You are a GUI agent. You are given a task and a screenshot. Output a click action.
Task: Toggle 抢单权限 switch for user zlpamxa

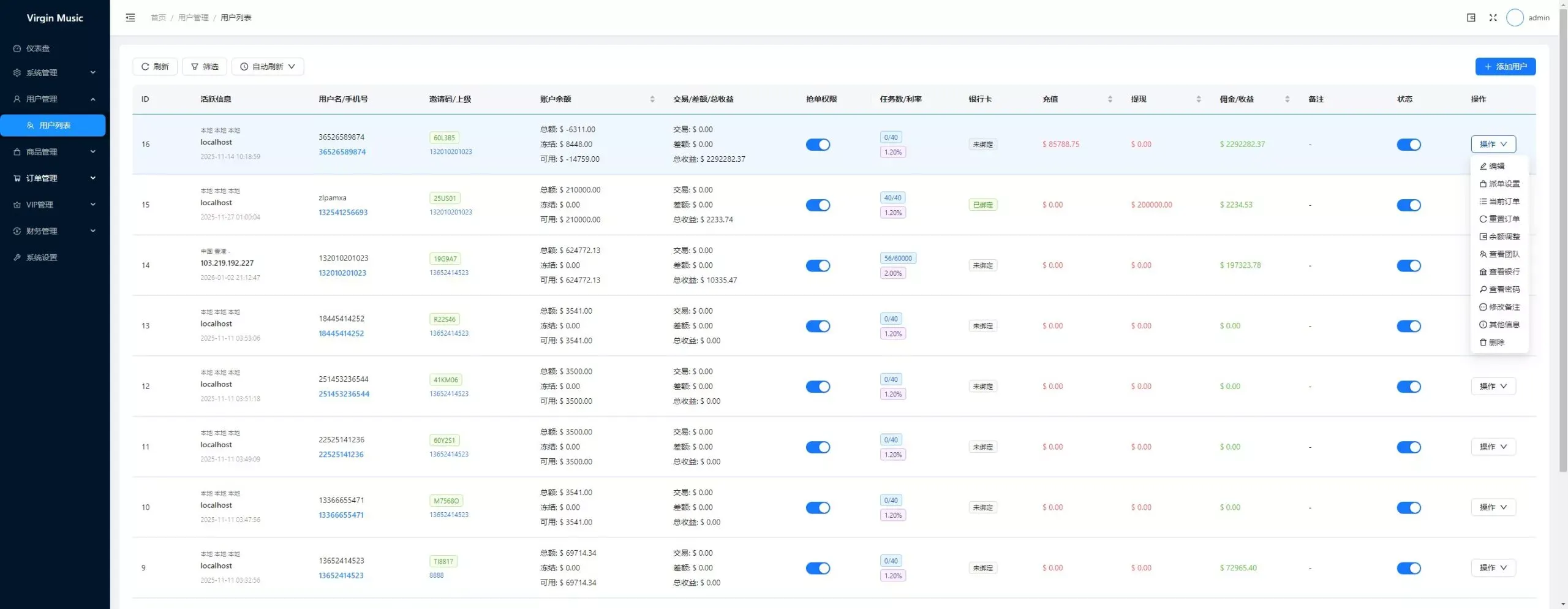tap(818, 205)
